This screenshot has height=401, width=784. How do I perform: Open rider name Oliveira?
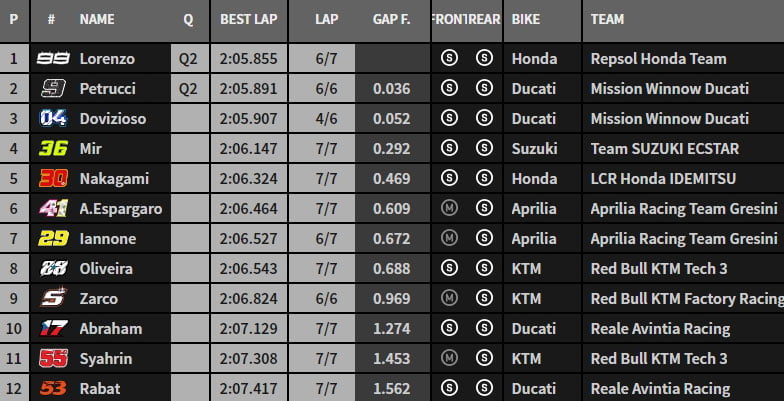click(x=107, y=269)
